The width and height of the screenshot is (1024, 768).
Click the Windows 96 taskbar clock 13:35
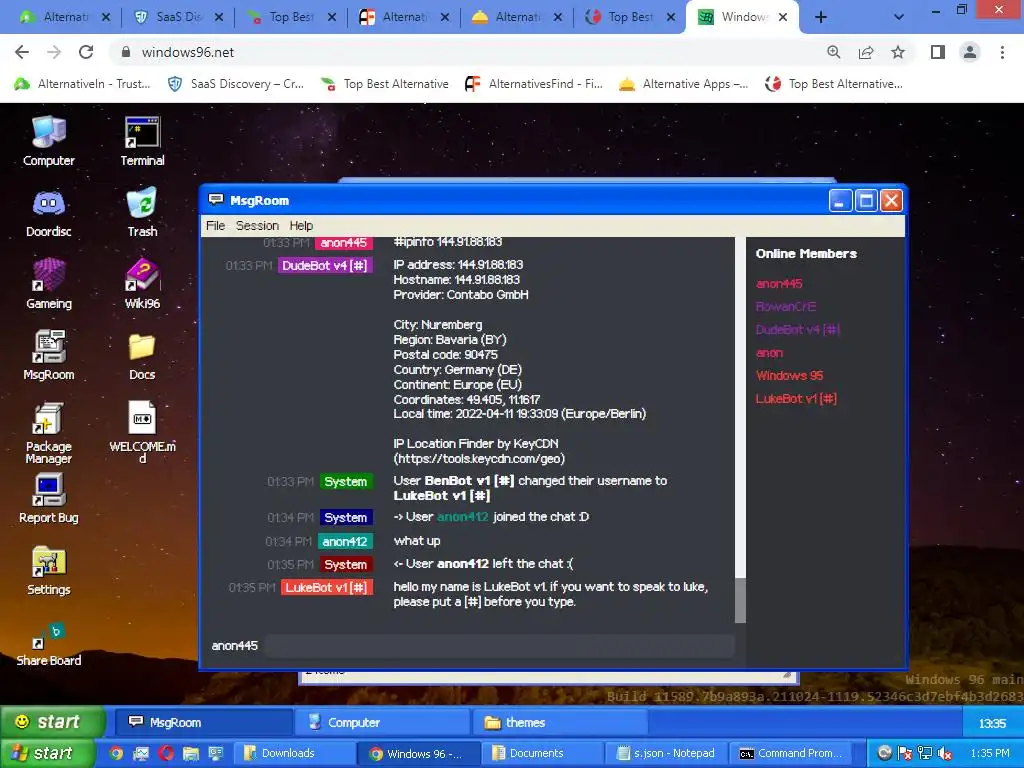992,723
